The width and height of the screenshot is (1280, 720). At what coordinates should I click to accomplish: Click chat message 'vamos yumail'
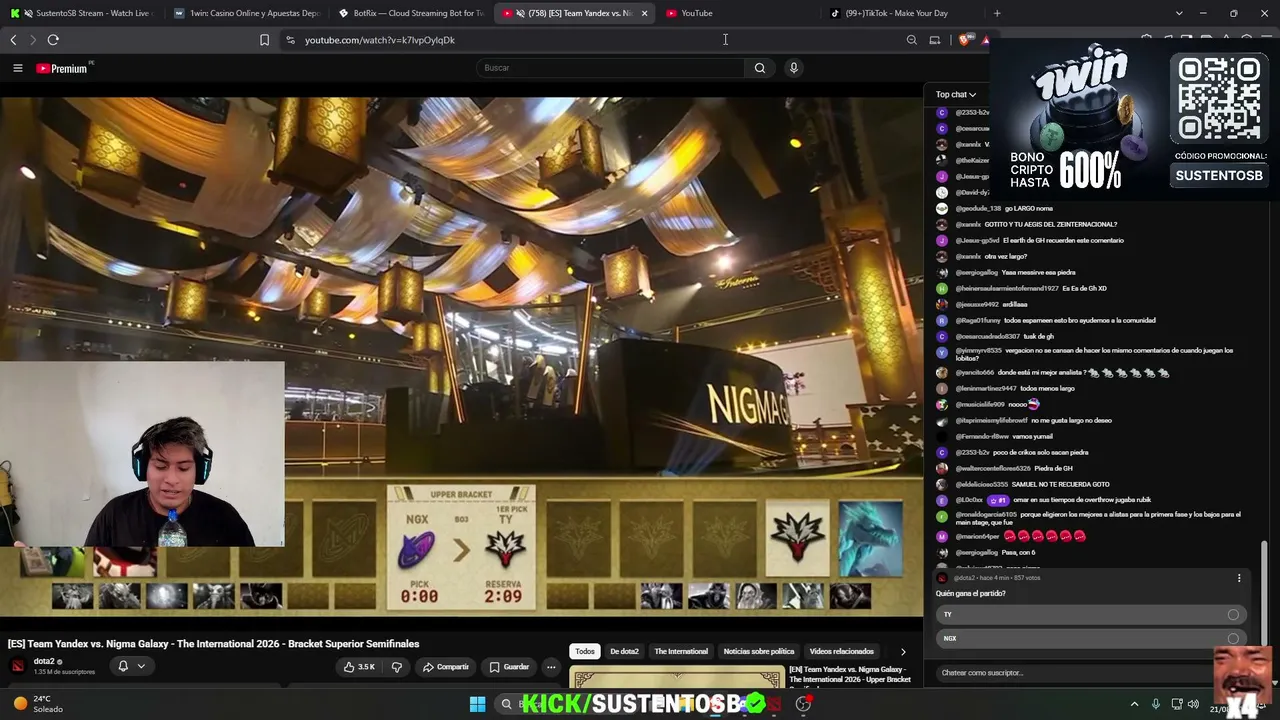click(x=1032, y=436)
